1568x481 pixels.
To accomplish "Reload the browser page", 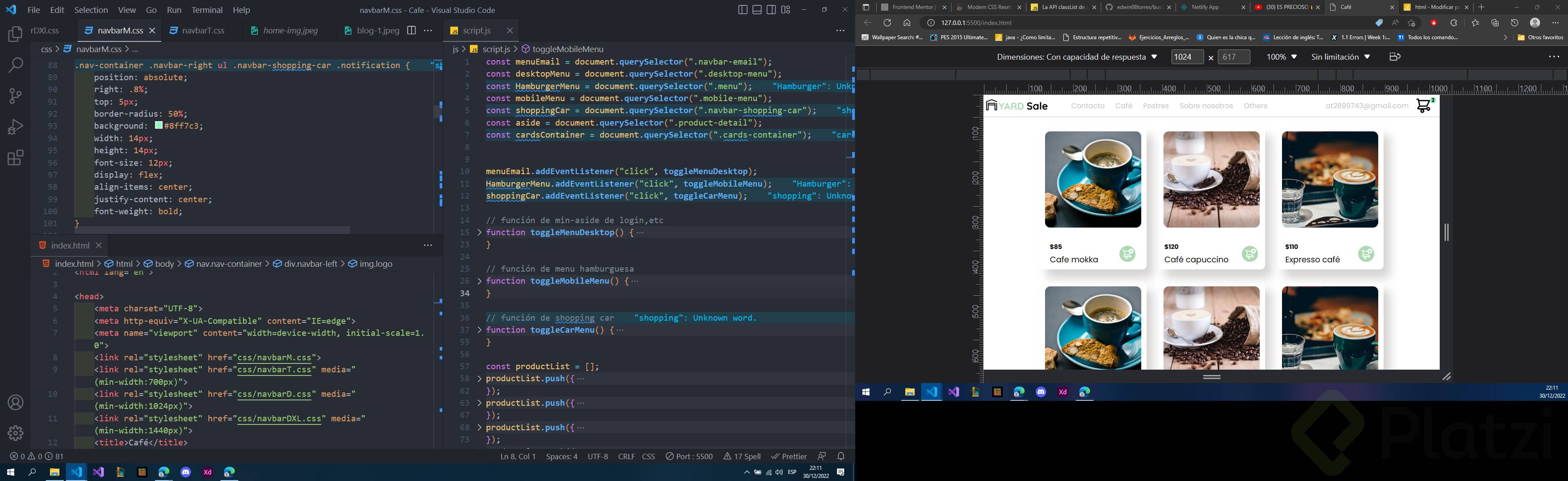I will coord(887,23).
